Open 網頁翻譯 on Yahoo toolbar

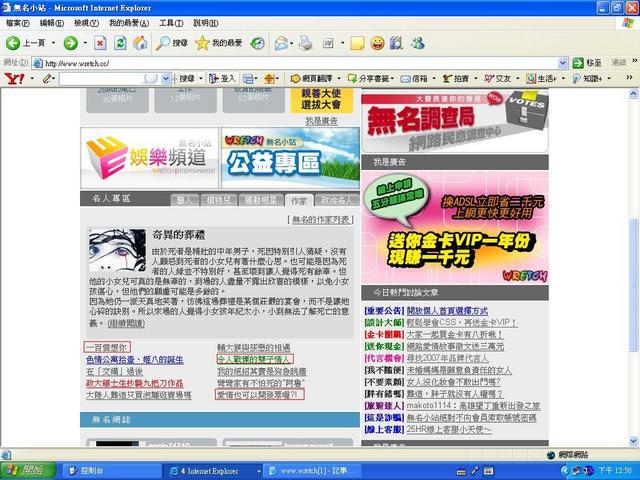pos(311,78)
